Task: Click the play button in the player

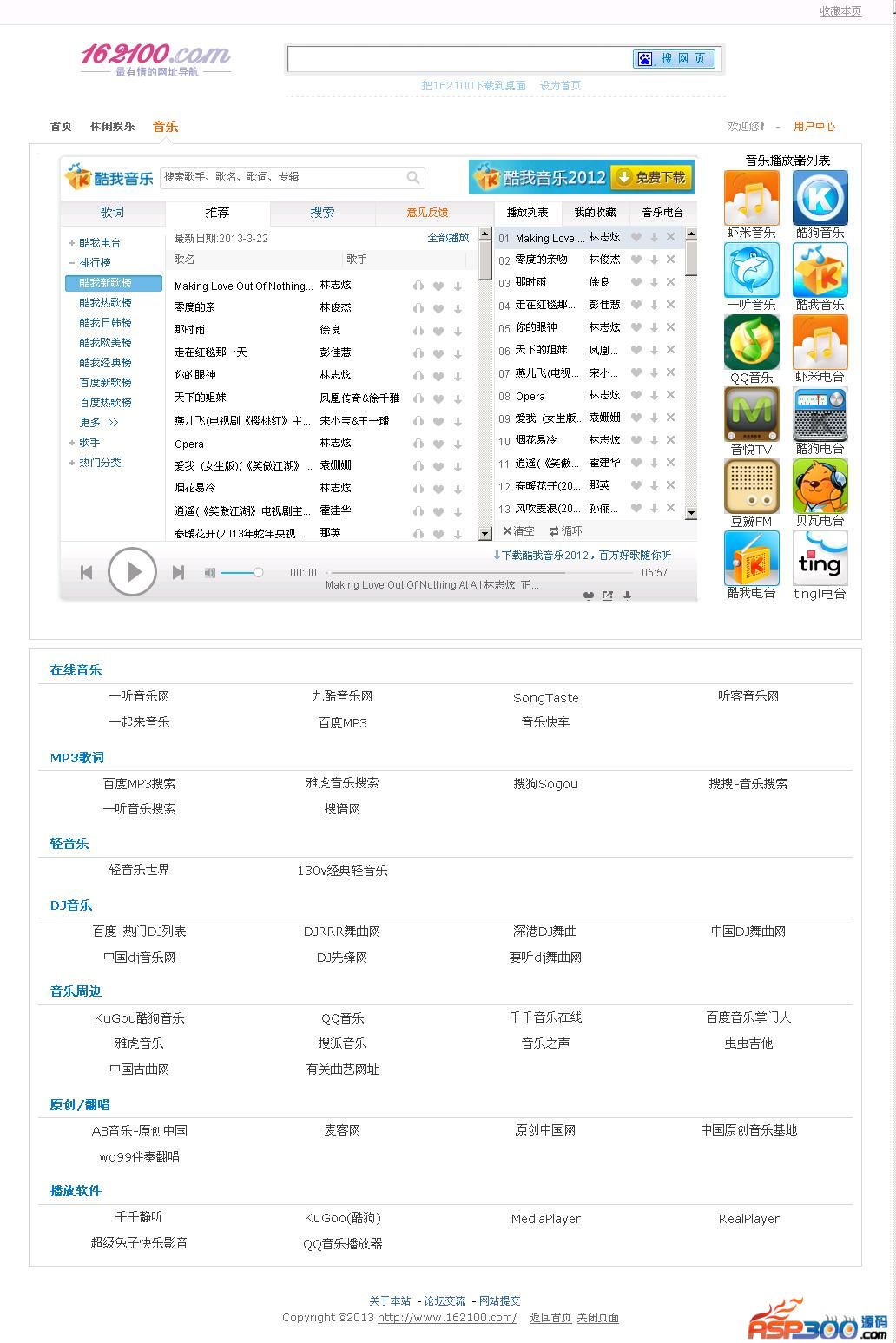Action: 132,571
